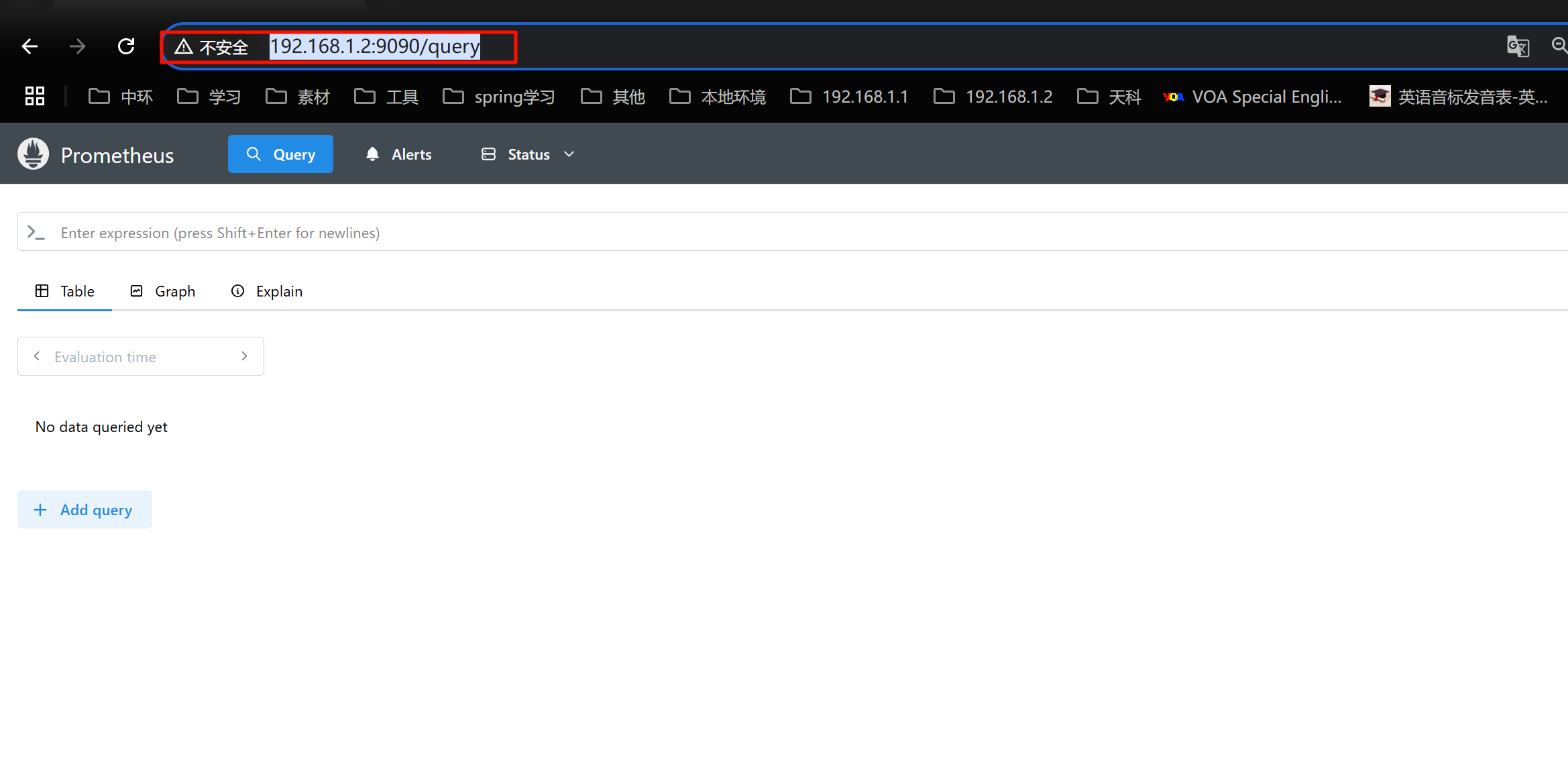This screenshot has width=1568, height=758.
Task: Open the Google Translate page icon
Action: click(x=1518, y=46)
